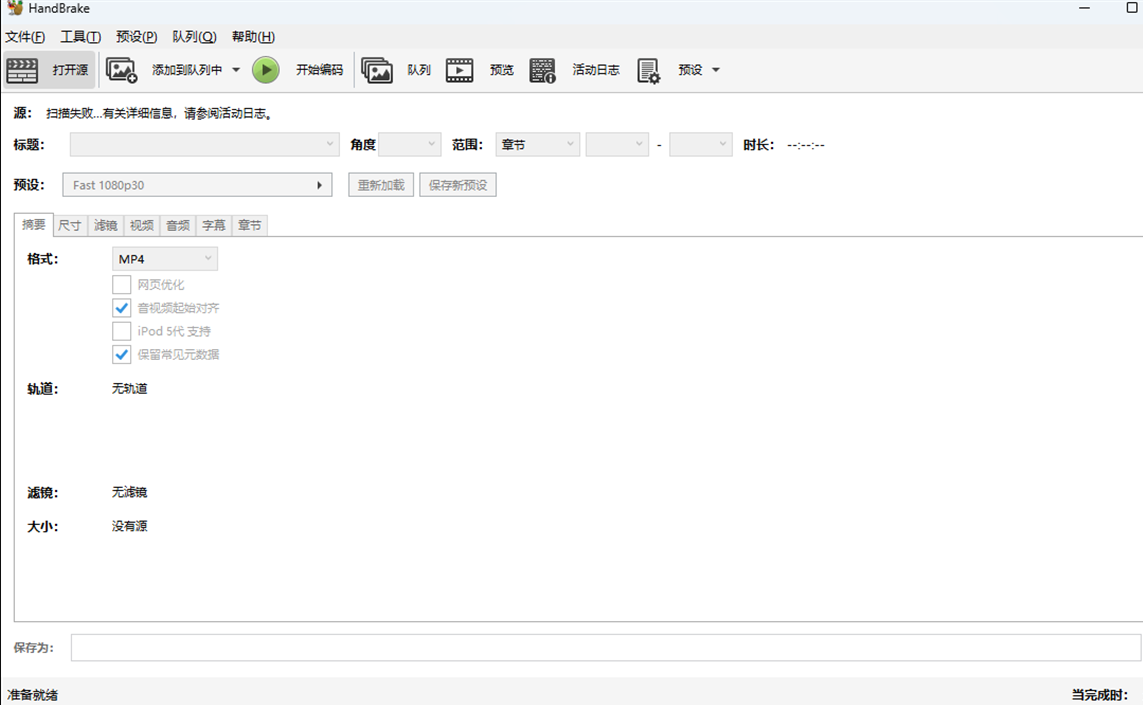Open Activity Log icon in toolbar

542,70
